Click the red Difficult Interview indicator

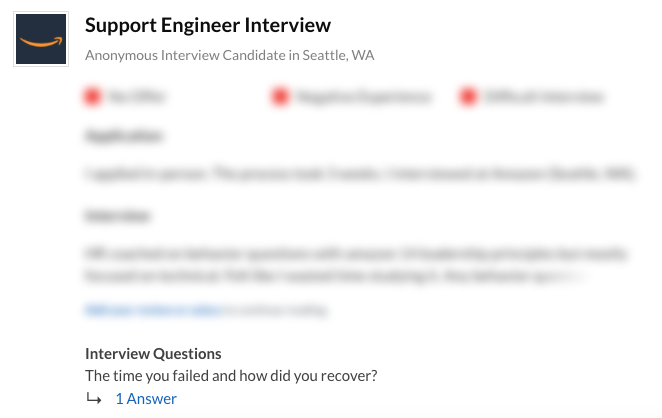(x=468, y=97)
